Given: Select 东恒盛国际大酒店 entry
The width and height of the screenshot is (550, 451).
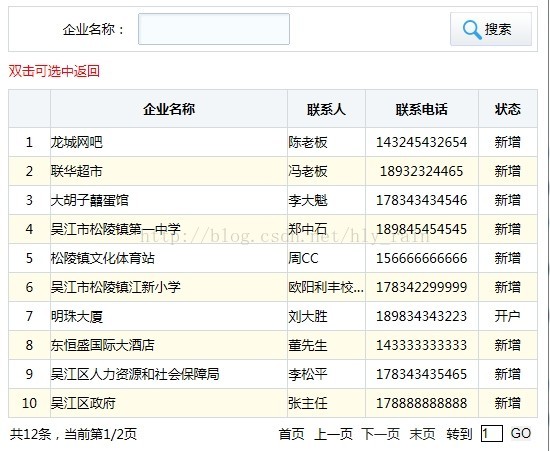Looking at the screenshot, I should (102, 345).
